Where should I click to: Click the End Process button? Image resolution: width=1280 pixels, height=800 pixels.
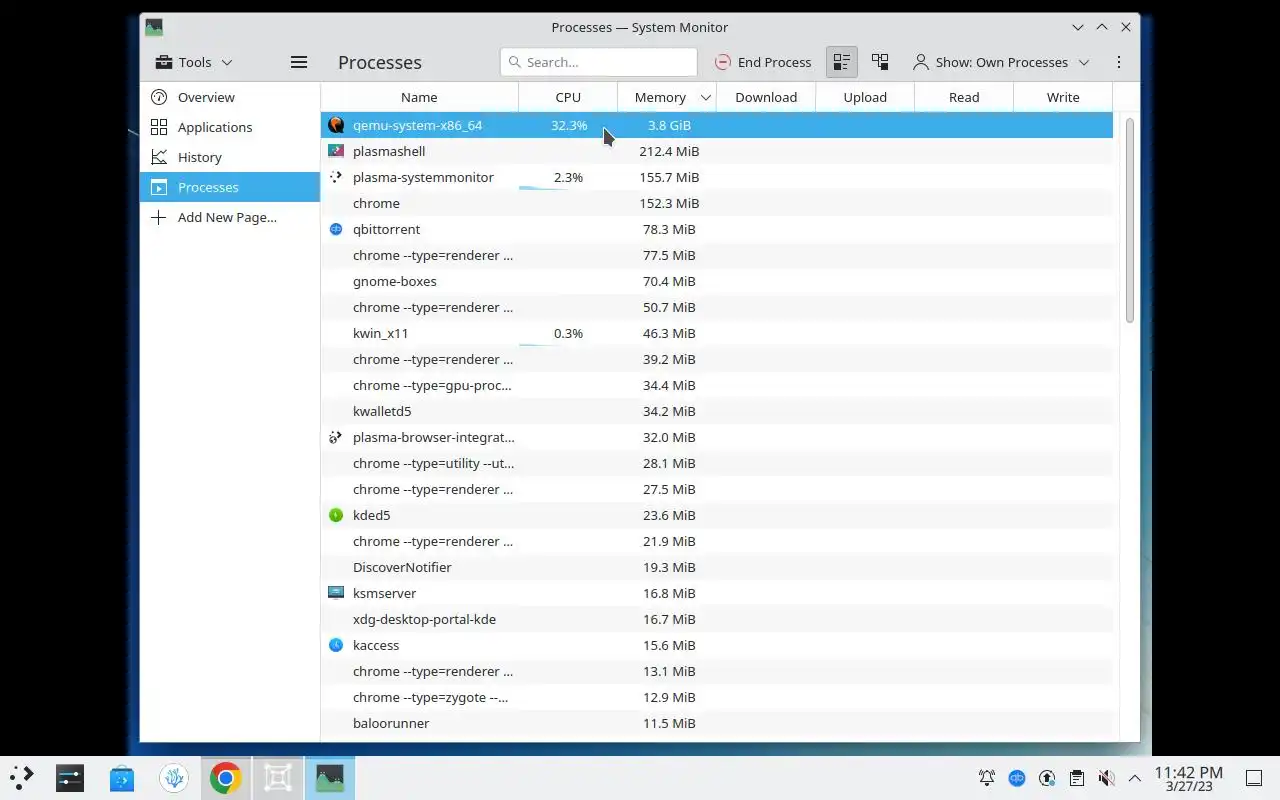pos(763,62)
